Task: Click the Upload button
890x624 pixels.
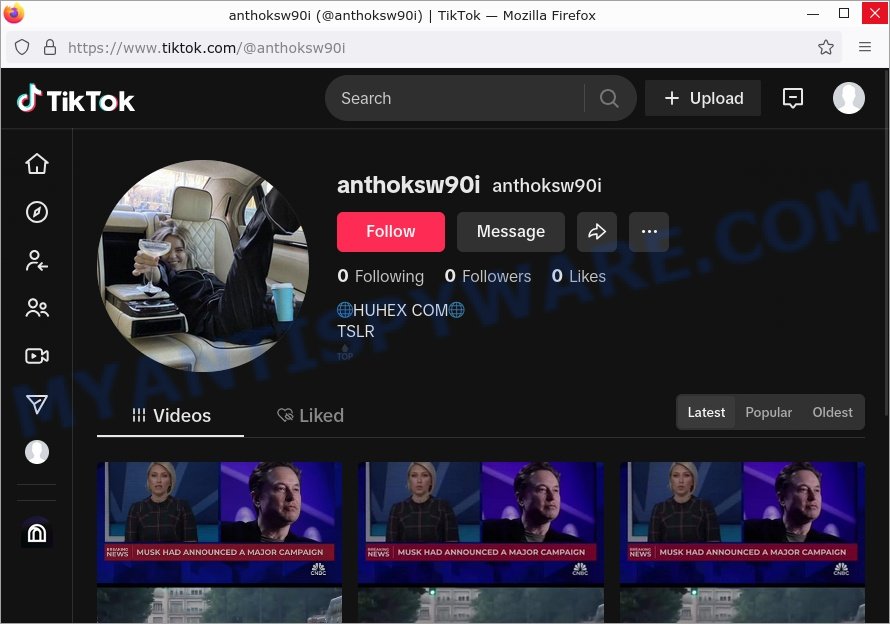Action: coord(703,98)
